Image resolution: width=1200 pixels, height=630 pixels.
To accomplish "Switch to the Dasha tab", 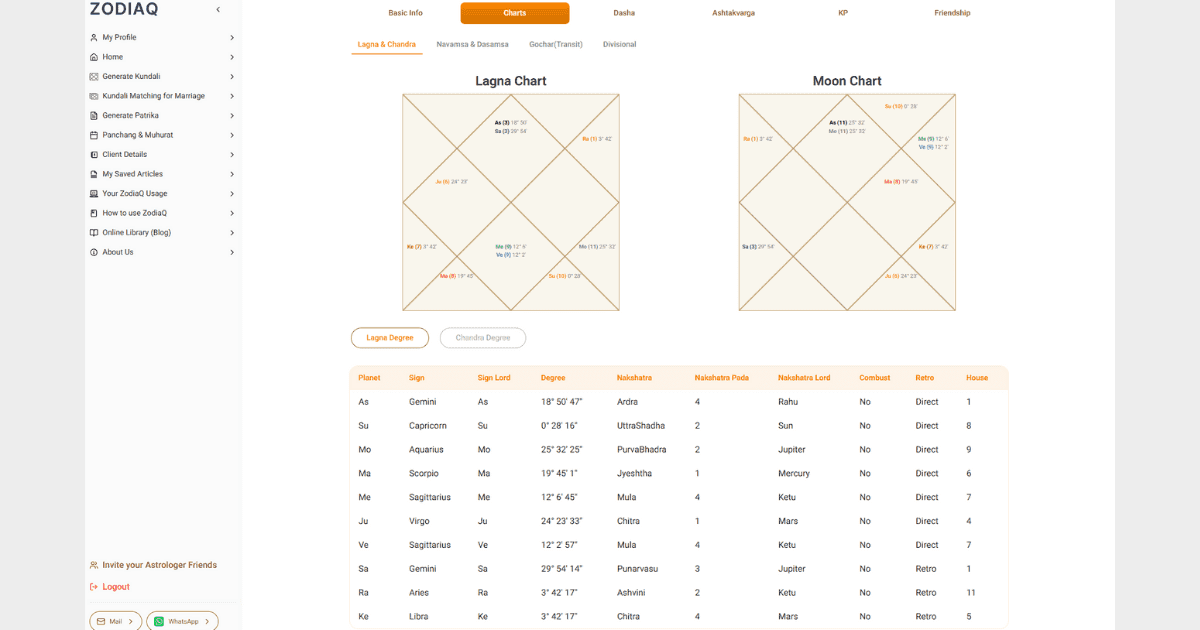I will click(x=624, y=13).
